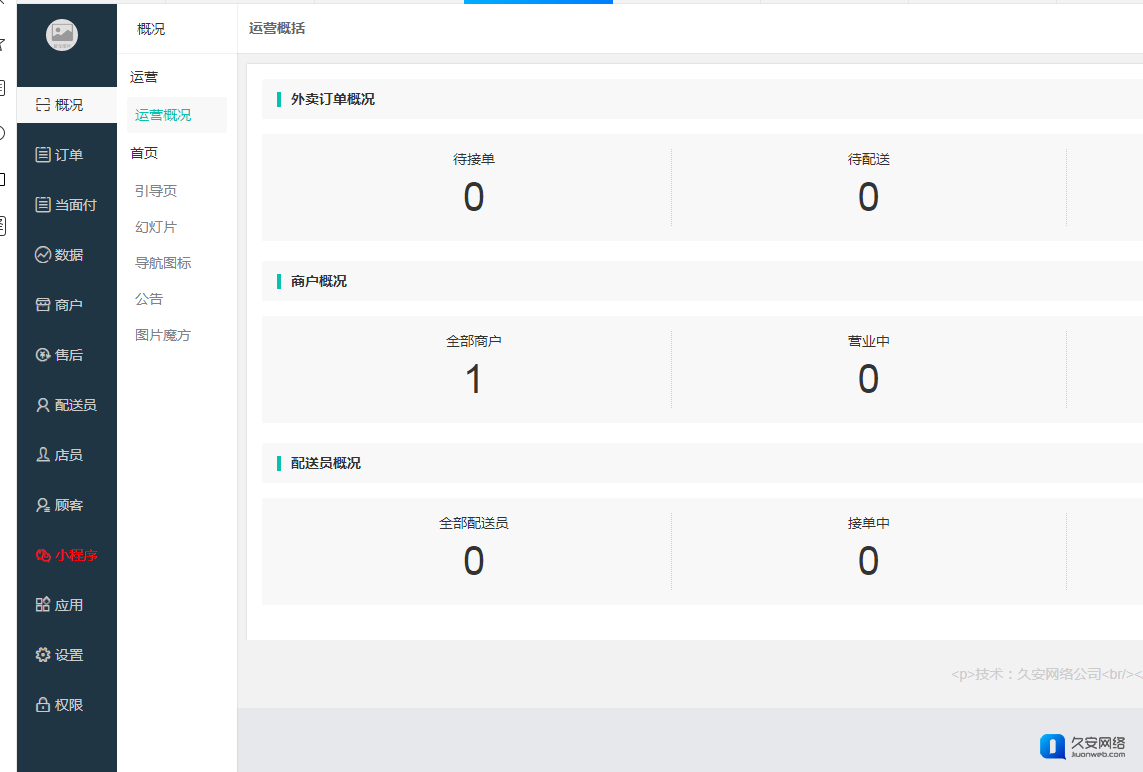1143x772 pixels.
Task: Open the 公告 announcements link
Action: (x=149, y=299)
